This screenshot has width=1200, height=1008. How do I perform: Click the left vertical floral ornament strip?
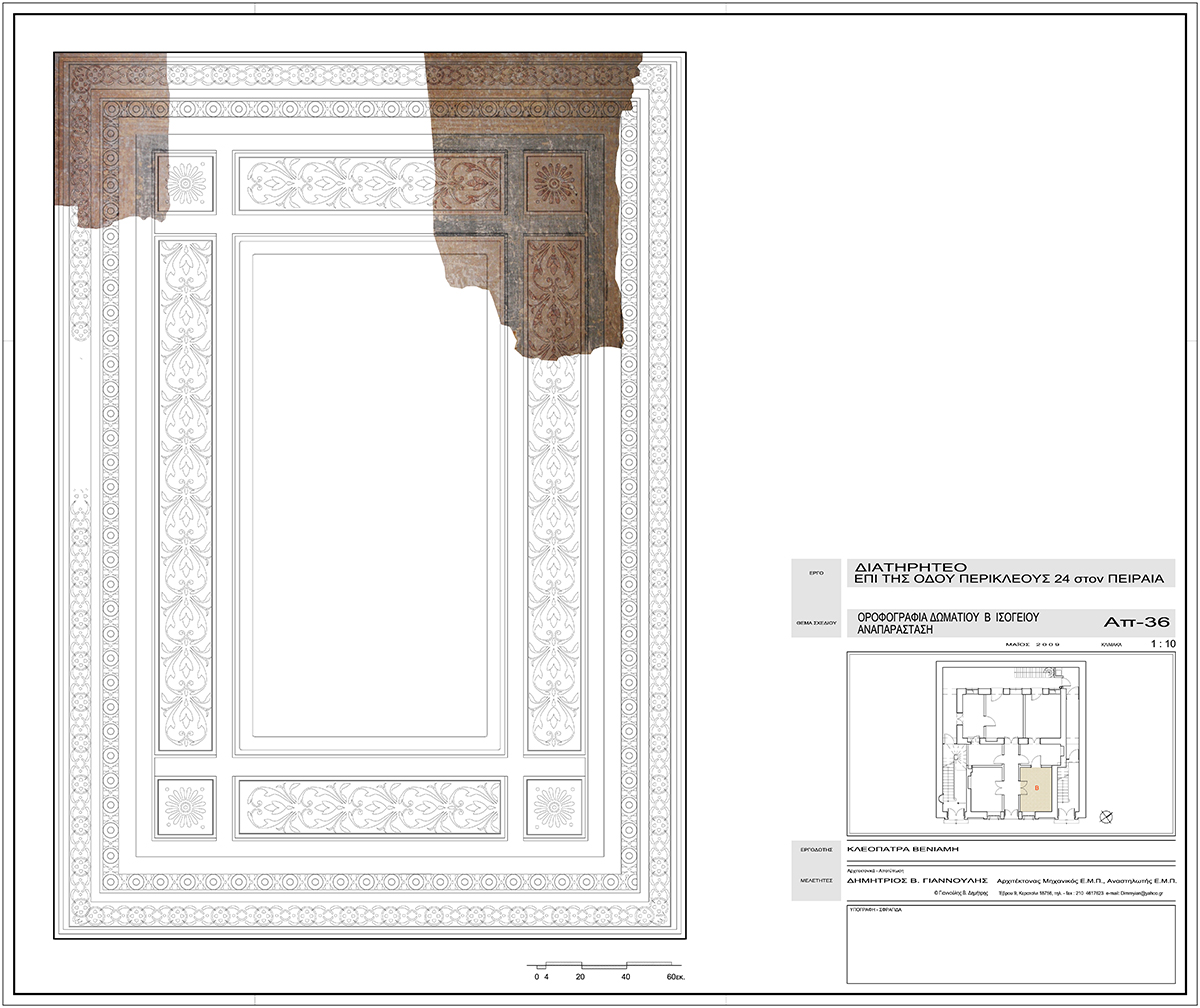(x=186, y=495)
